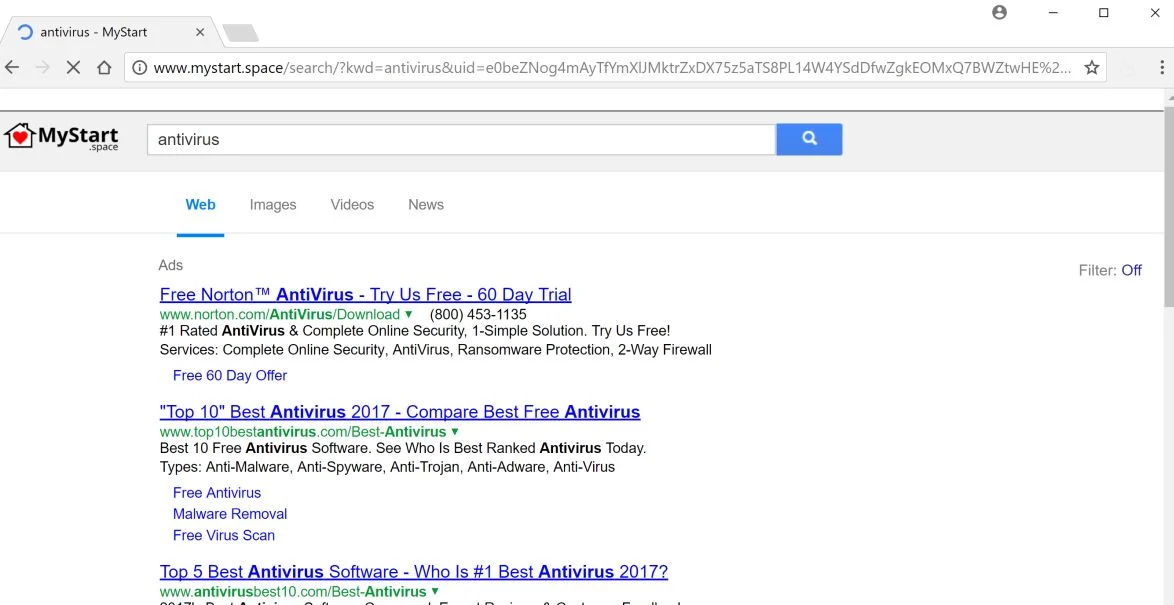Expand dropdown arrow beside top10bestantivirus.com URL
Screen dimensions: 1174x605
coord(454,431)
